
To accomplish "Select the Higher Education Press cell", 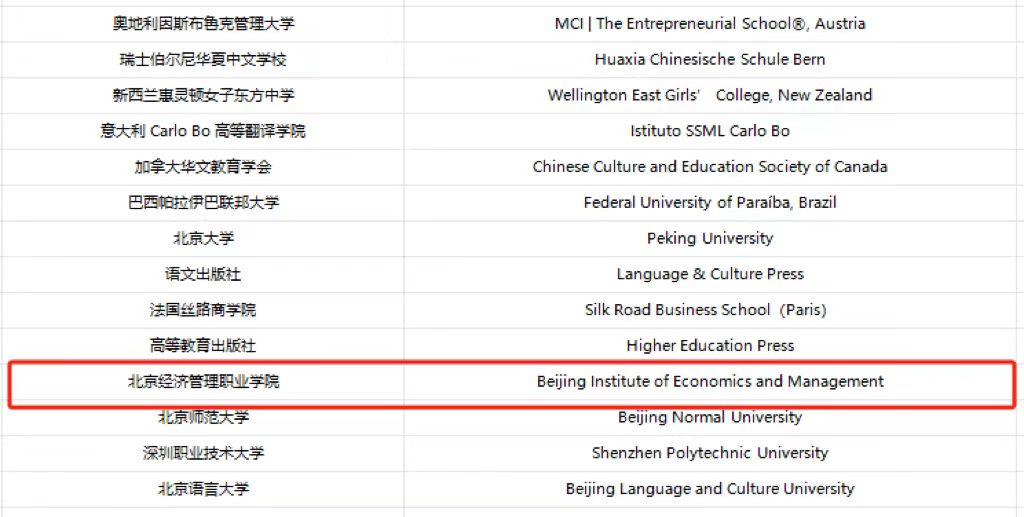I will pyautogui.click(x=710, y=346).
